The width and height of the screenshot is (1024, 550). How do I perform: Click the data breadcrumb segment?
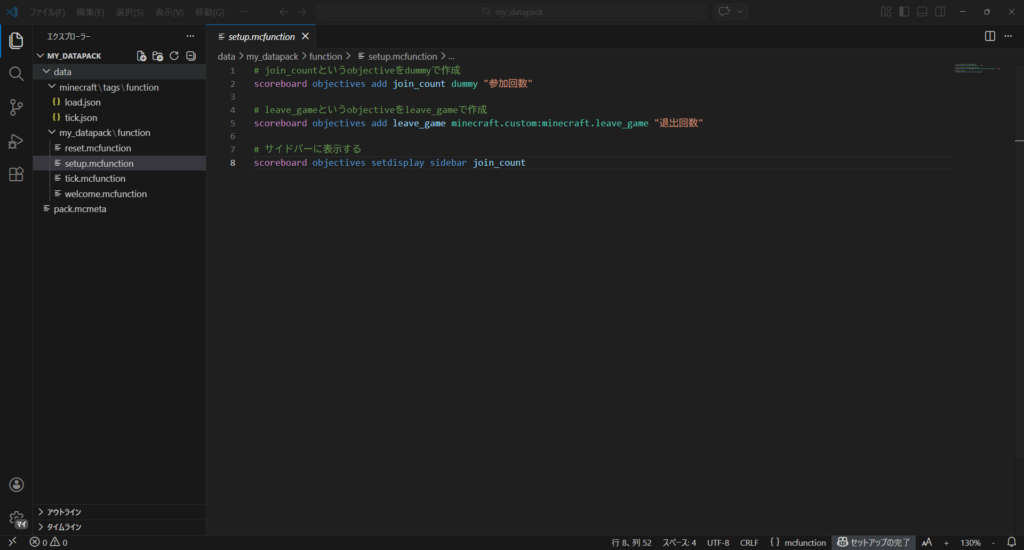226,57
